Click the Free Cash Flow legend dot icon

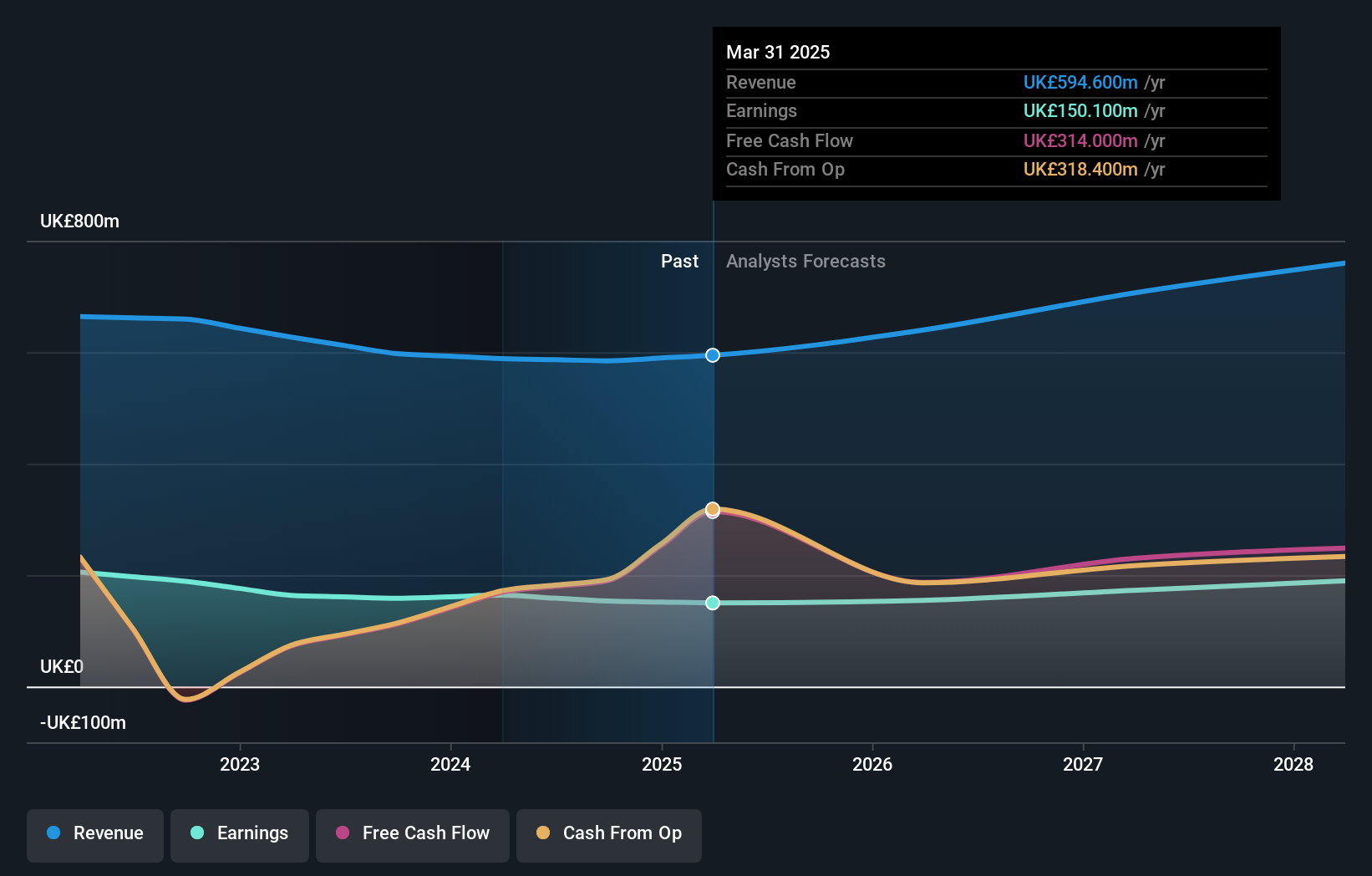pyautogui.click(x=341, y=833)
